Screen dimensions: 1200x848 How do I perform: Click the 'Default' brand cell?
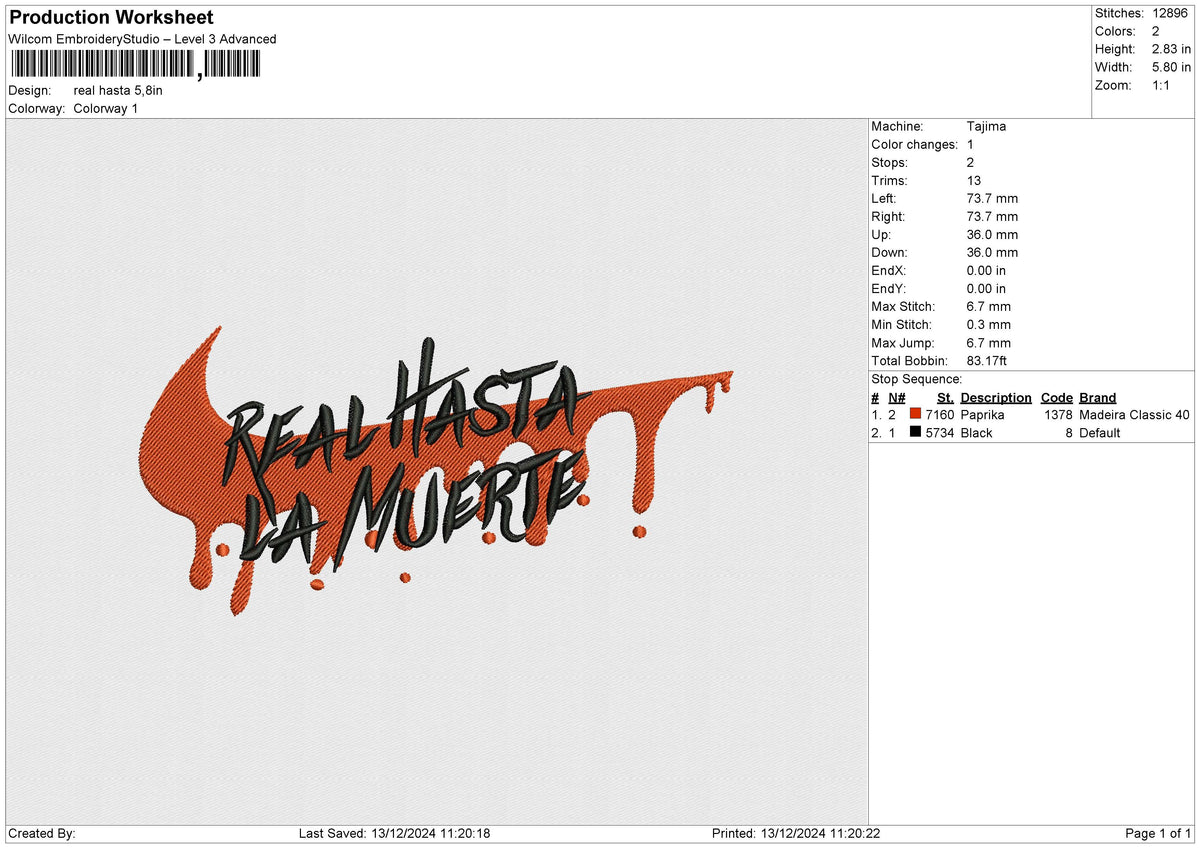tap(1100, 433)
